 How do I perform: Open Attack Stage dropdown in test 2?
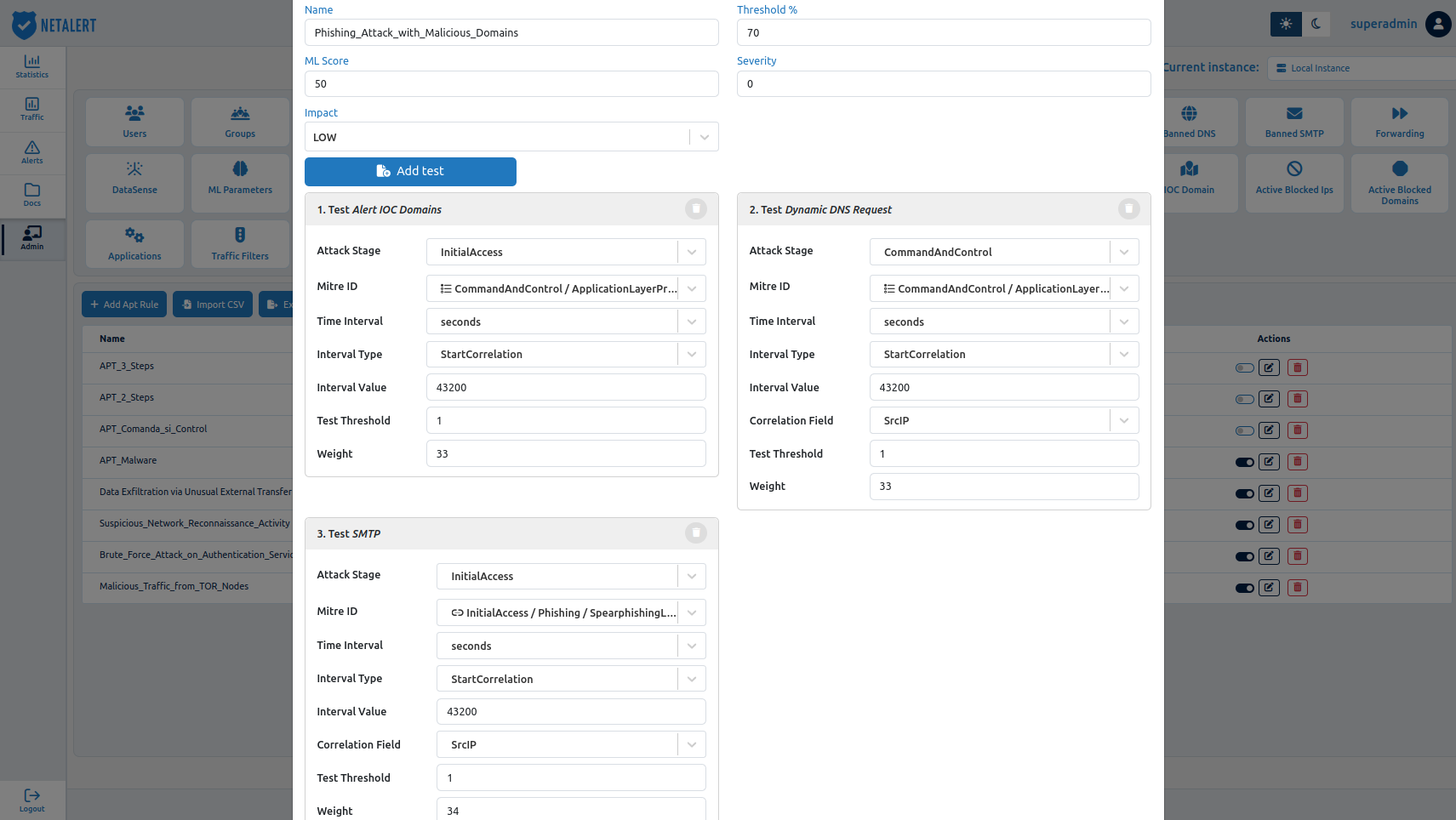pos(1004,252)
